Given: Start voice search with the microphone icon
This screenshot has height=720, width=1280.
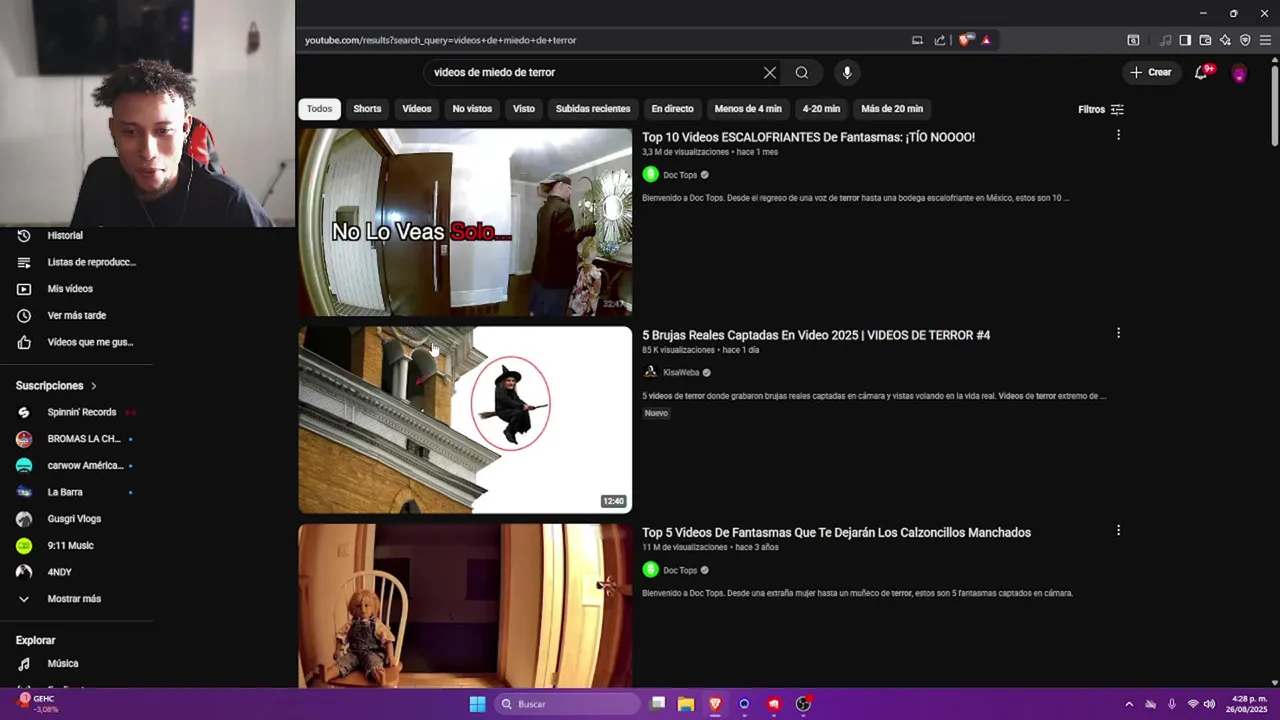Looking at the screenshot, I should coord(847,72).
